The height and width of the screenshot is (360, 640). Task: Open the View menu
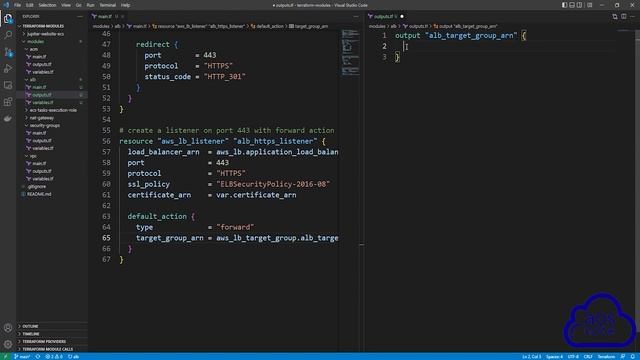pos(66,5)
